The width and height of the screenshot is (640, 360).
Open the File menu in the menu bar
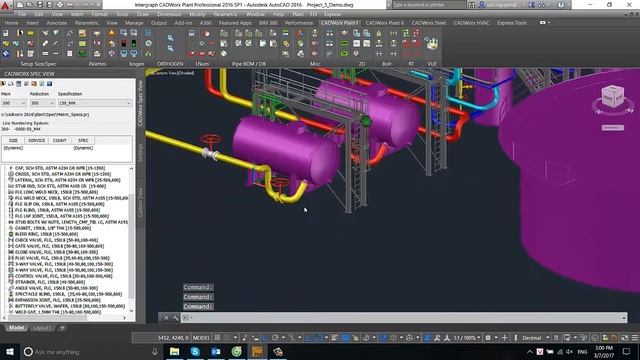pyautogui.click(x=22, y=14)
